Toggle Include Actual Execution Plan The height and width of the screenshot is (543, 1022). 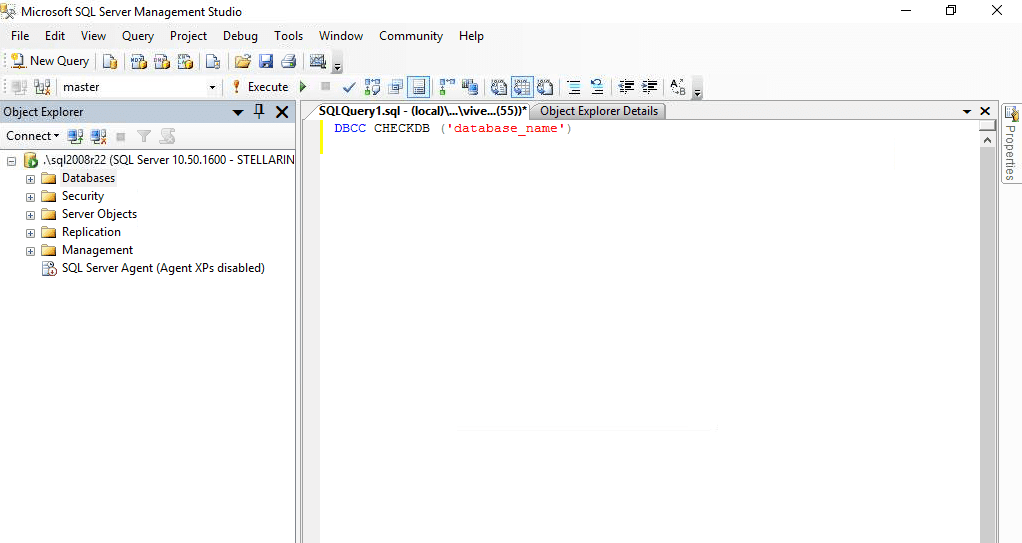pyautogui.click(x=447, y=87)
